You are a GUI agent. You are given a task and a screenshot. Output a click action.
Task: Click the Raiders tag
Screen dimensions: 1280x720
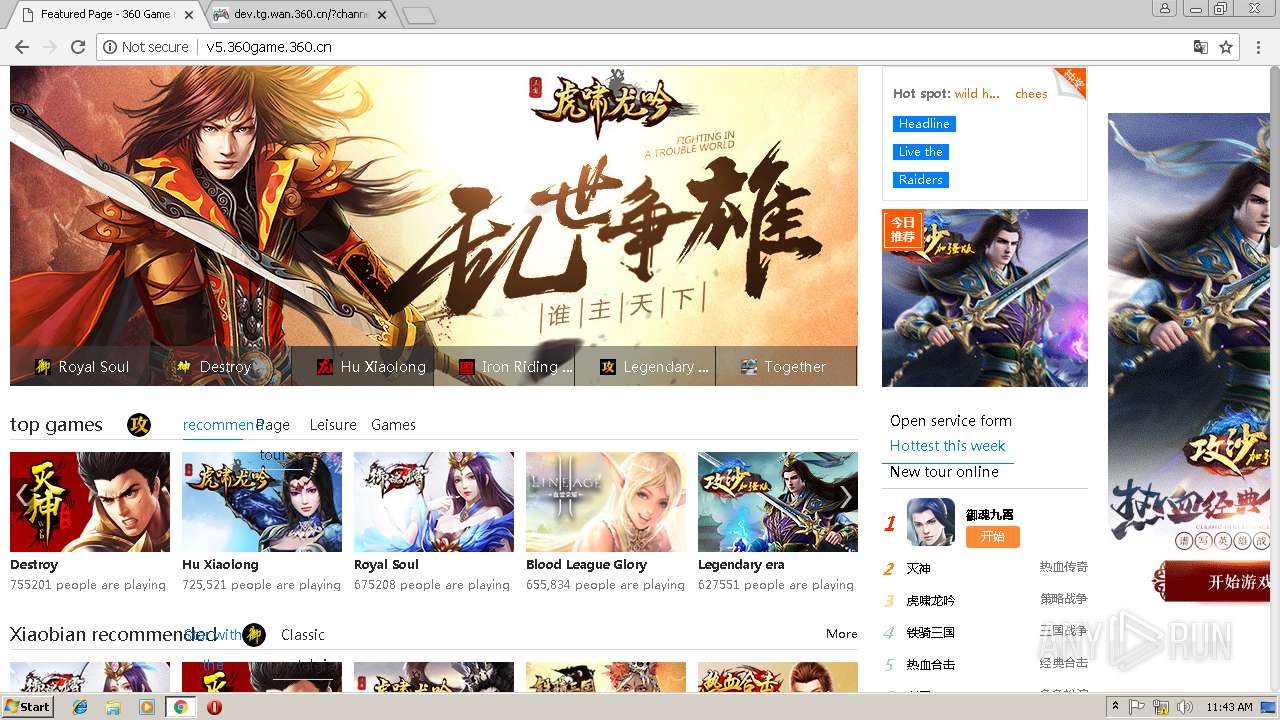coord(920,180)
